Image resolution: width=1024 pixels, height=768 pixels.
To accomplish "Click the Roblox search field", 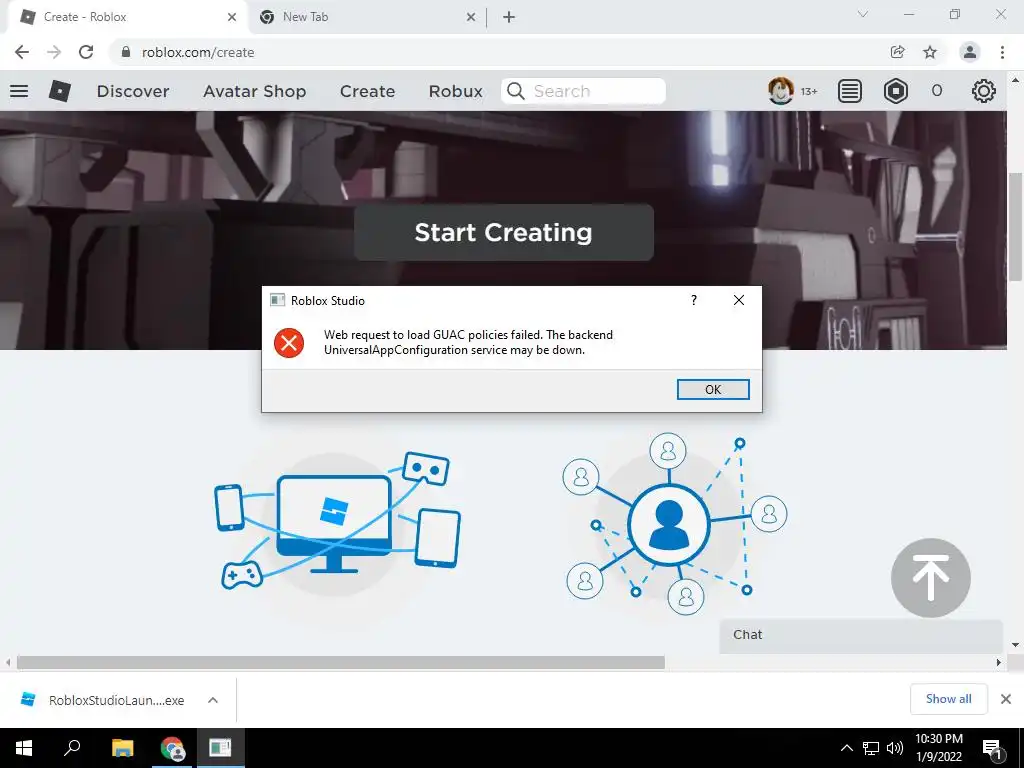I will (x=583, y=91).
